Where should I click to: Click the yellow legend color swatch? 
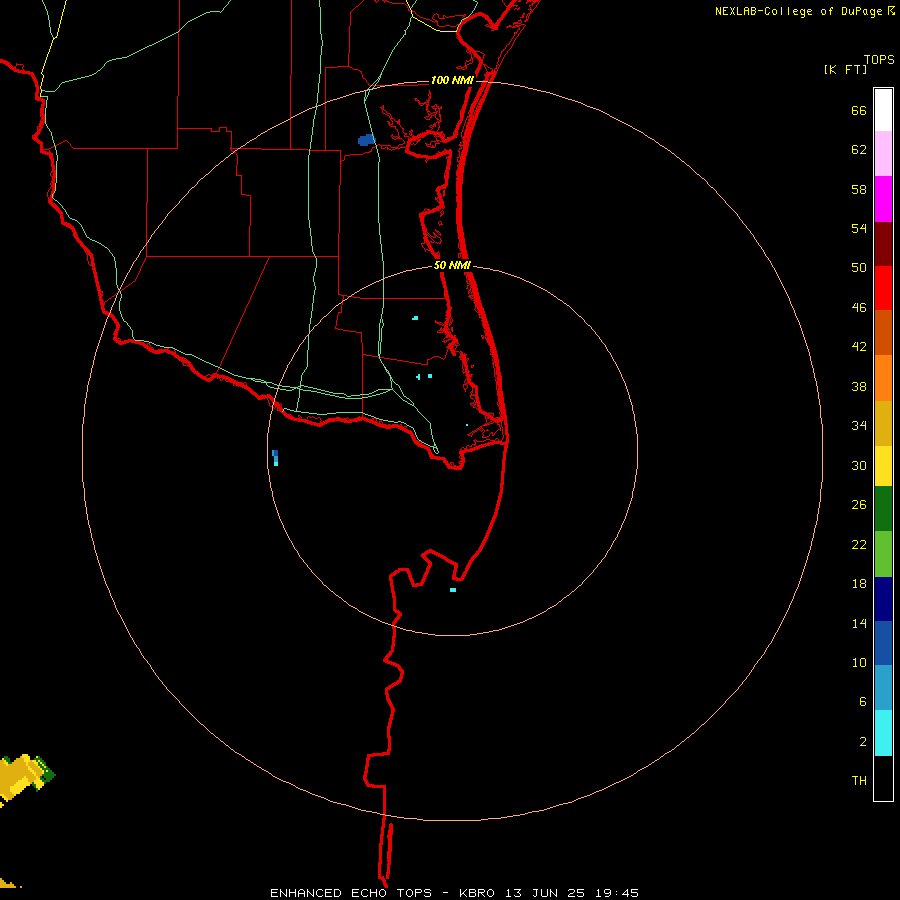pos(883,465)
